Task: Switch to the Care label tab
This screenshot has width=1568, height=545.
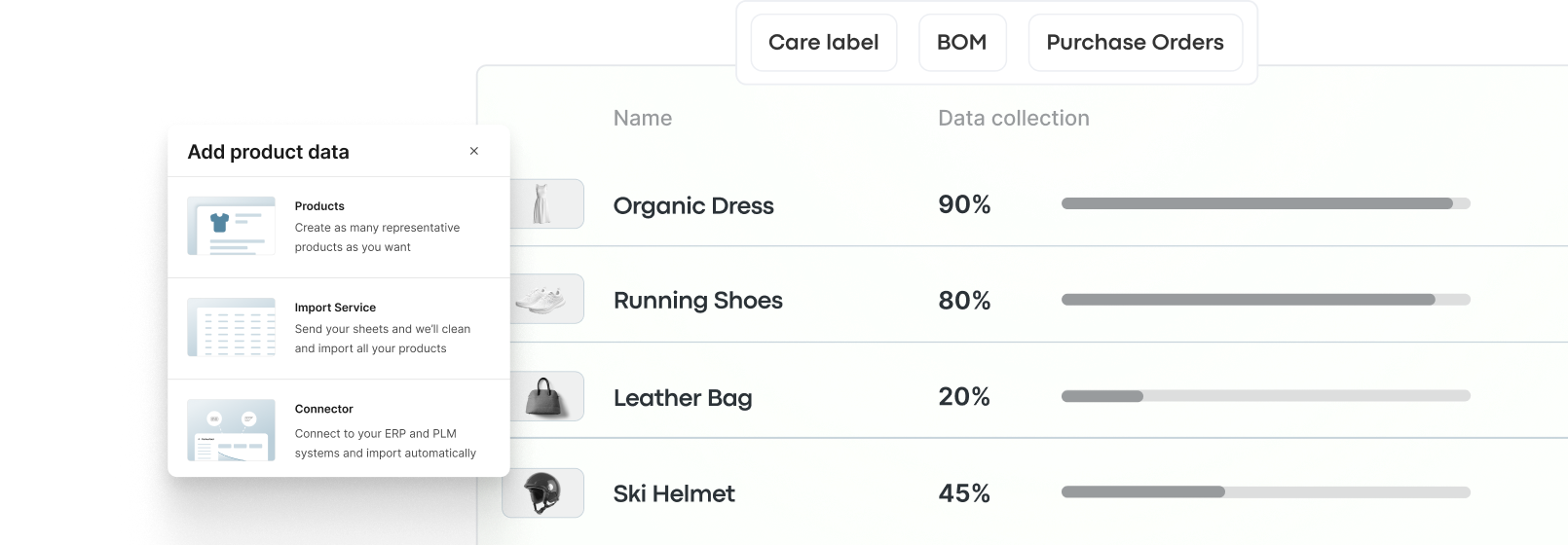Action: (x=823, y=43)
